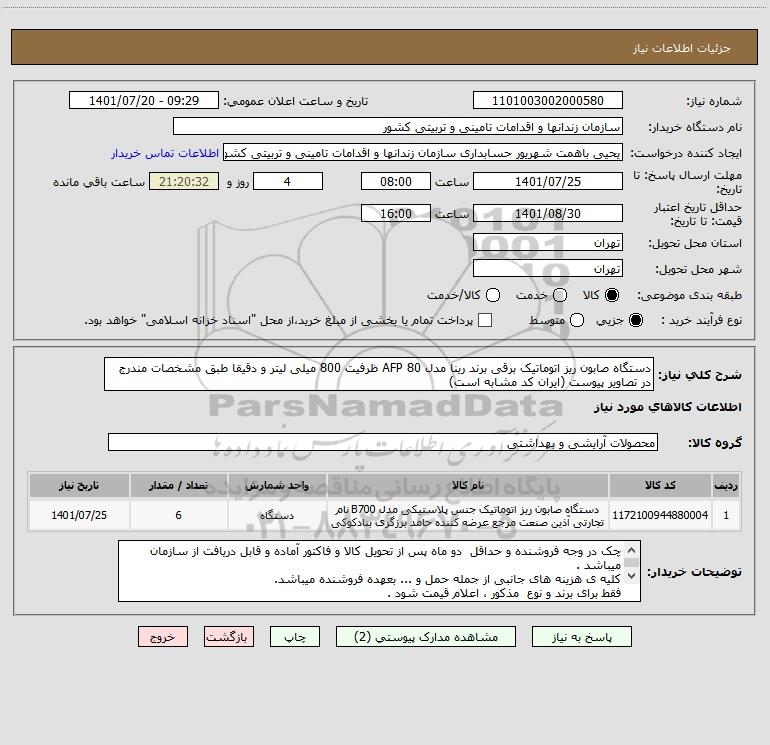This screenshot has width=770, height=745.
Task: Click the remaining time 21:20:32 field
Action: pos(184,182)
